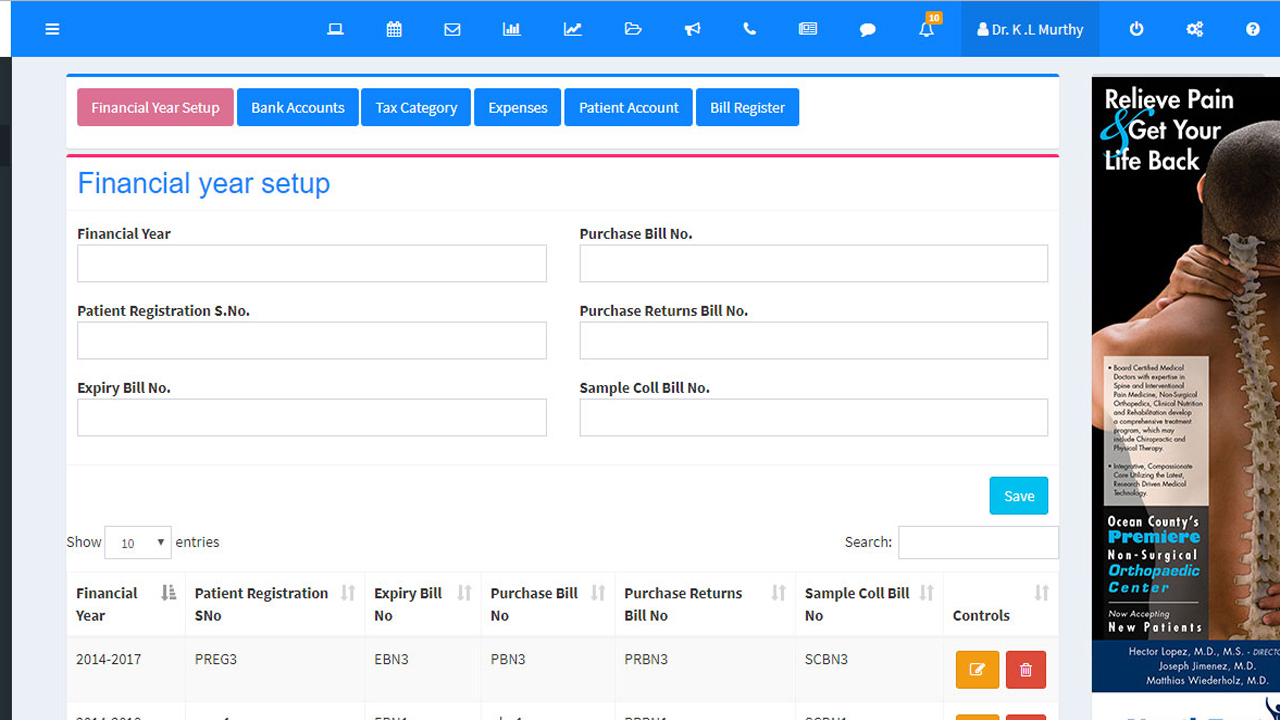Delete the 2014-2017 row

[1025, 670]
